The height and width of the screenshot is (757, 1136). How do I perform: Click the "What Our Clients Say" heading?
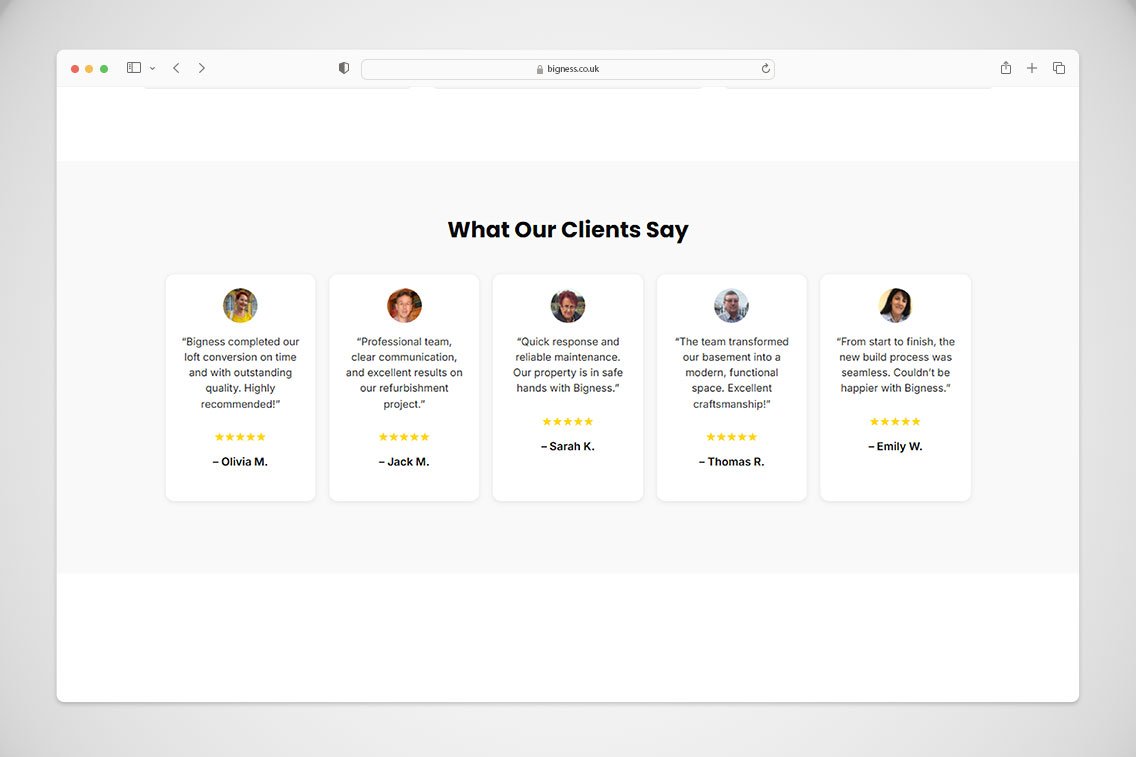(568, 230)
